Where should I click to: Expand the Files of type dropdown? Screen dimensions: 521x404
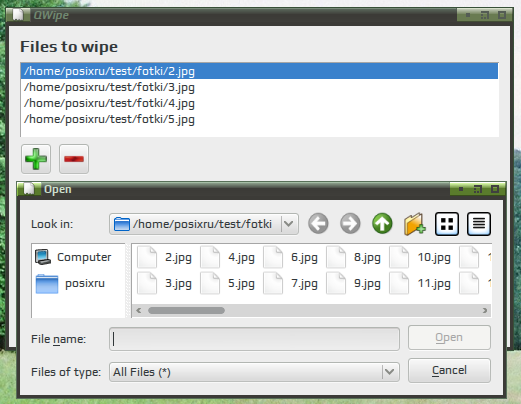point(389,372)
